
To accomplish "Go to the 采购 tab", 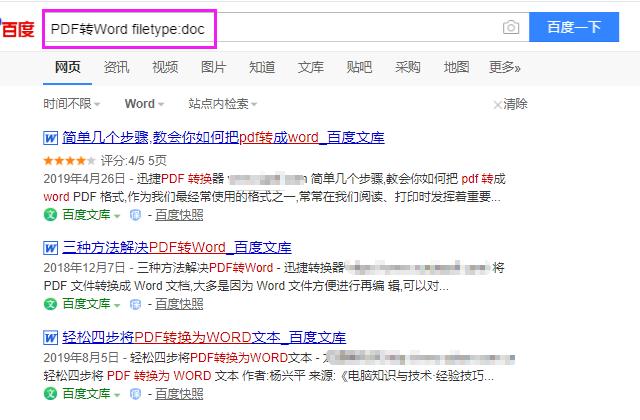I will tap(408, 67).
